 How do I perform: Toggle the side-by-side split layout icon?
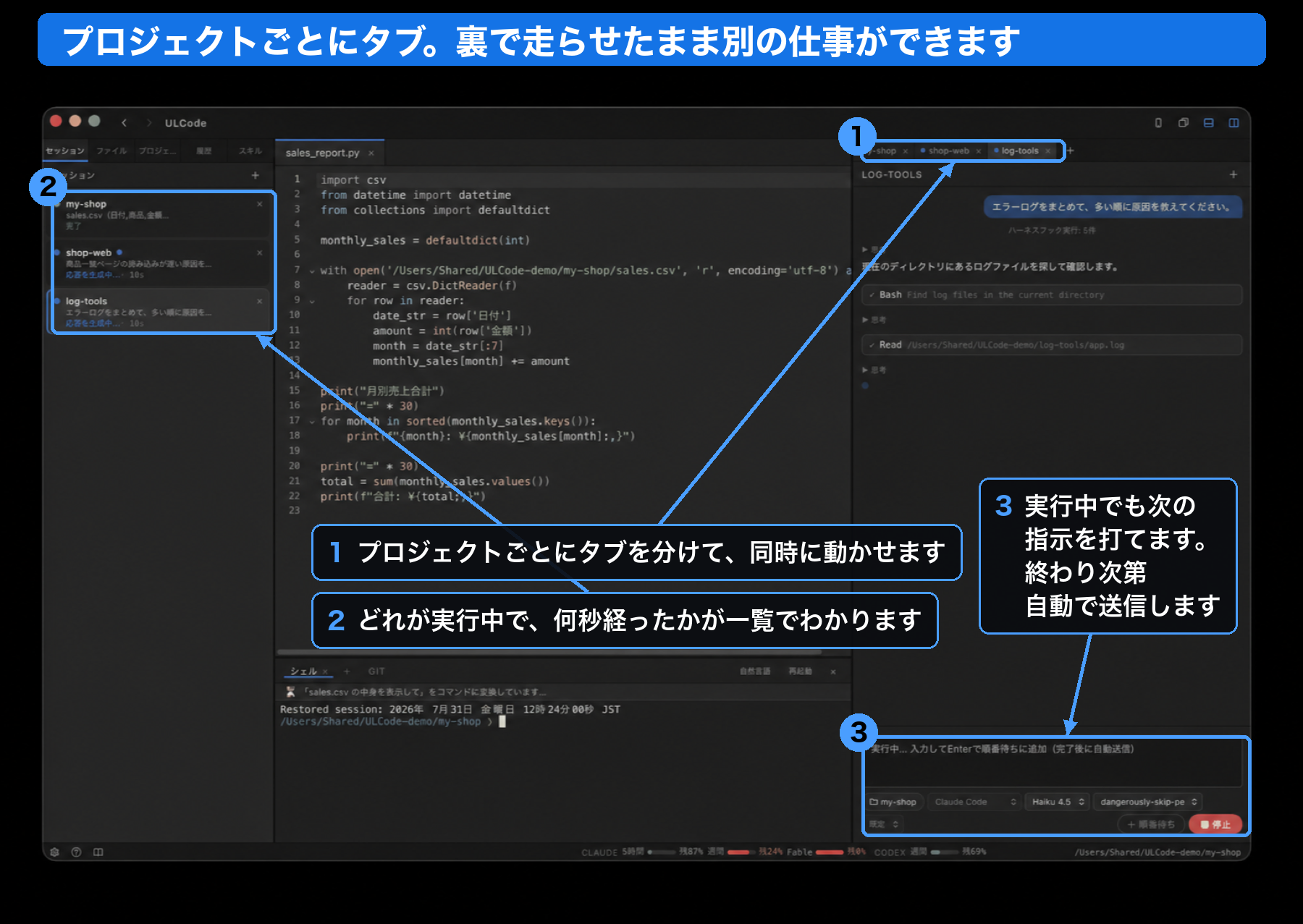[1234, 123]
